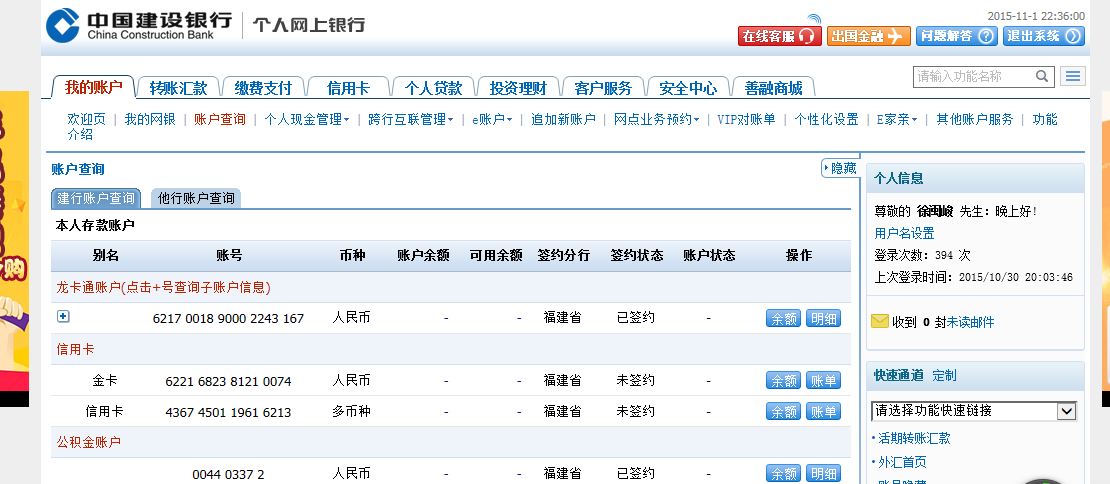The height and width of the screenshot is (484, 1110).
Task: Click 退出系统 to log out
Action: pos(1043,36)
